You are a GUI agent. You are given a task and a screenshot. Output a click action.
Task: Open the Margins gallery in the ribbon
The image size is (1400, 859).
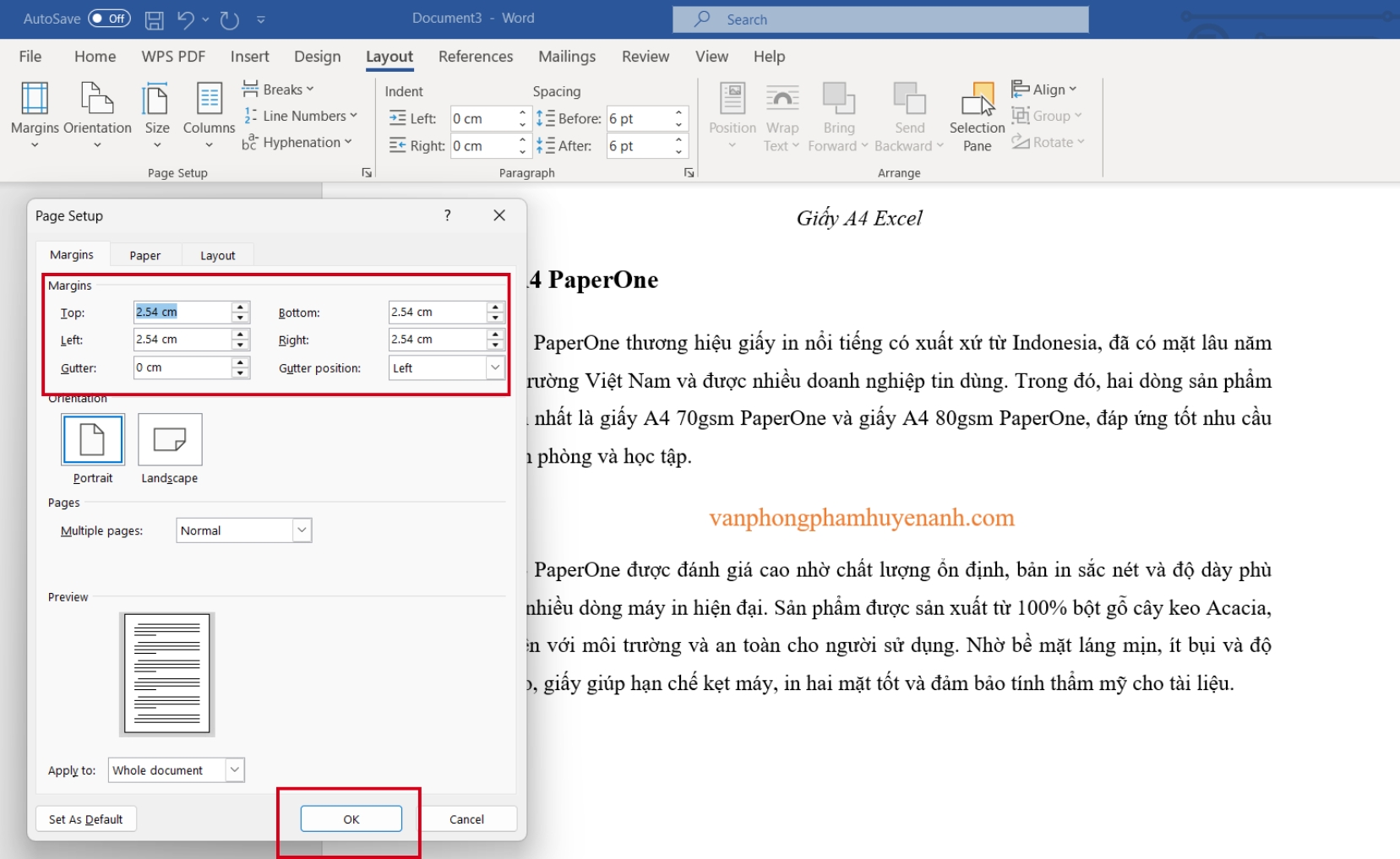click(x=35, y=116)
